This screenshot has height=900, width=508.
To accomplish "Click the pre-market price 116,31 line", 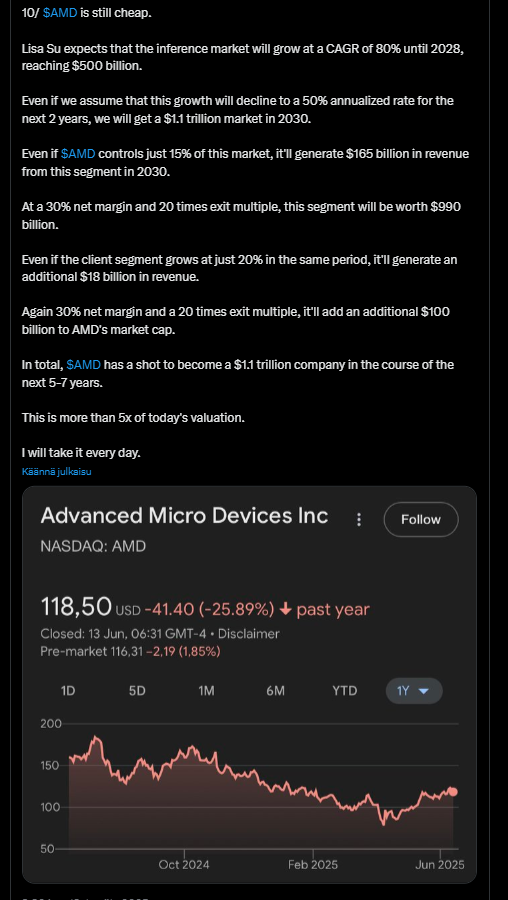I will pyautogui.click(x=130, y=651).
